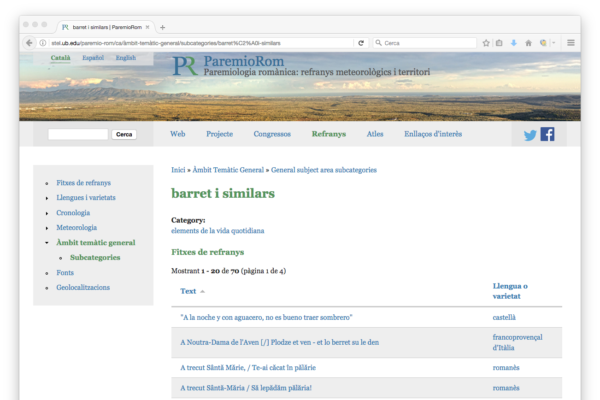Open the Firefox hamburger menu
The height and width of the screenshot is (400, 600).
click(571, 43)
